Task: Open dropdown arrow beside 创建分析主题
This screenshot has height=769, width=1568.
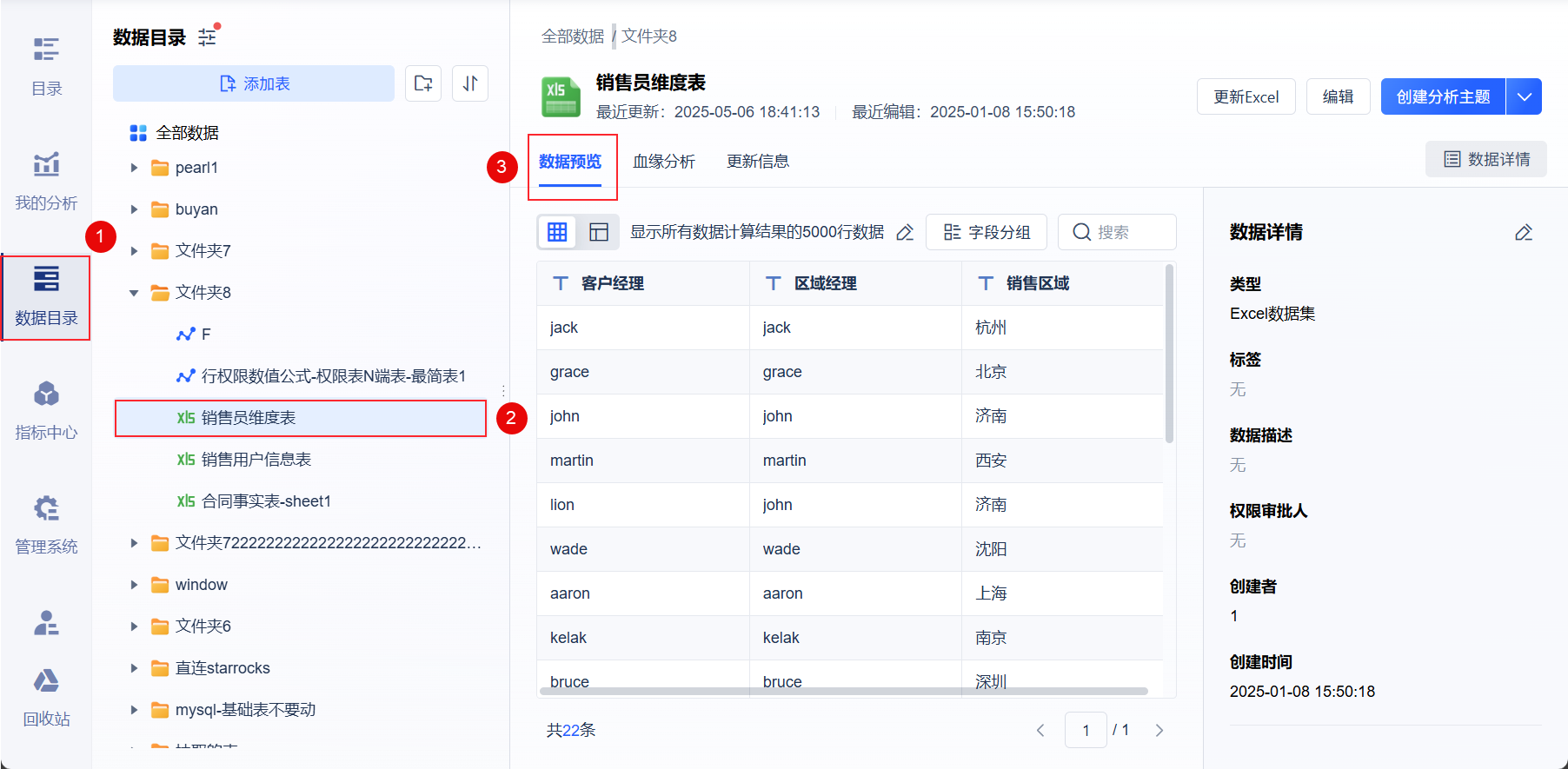Action: pyautogui.click(x=1524, y=96)
